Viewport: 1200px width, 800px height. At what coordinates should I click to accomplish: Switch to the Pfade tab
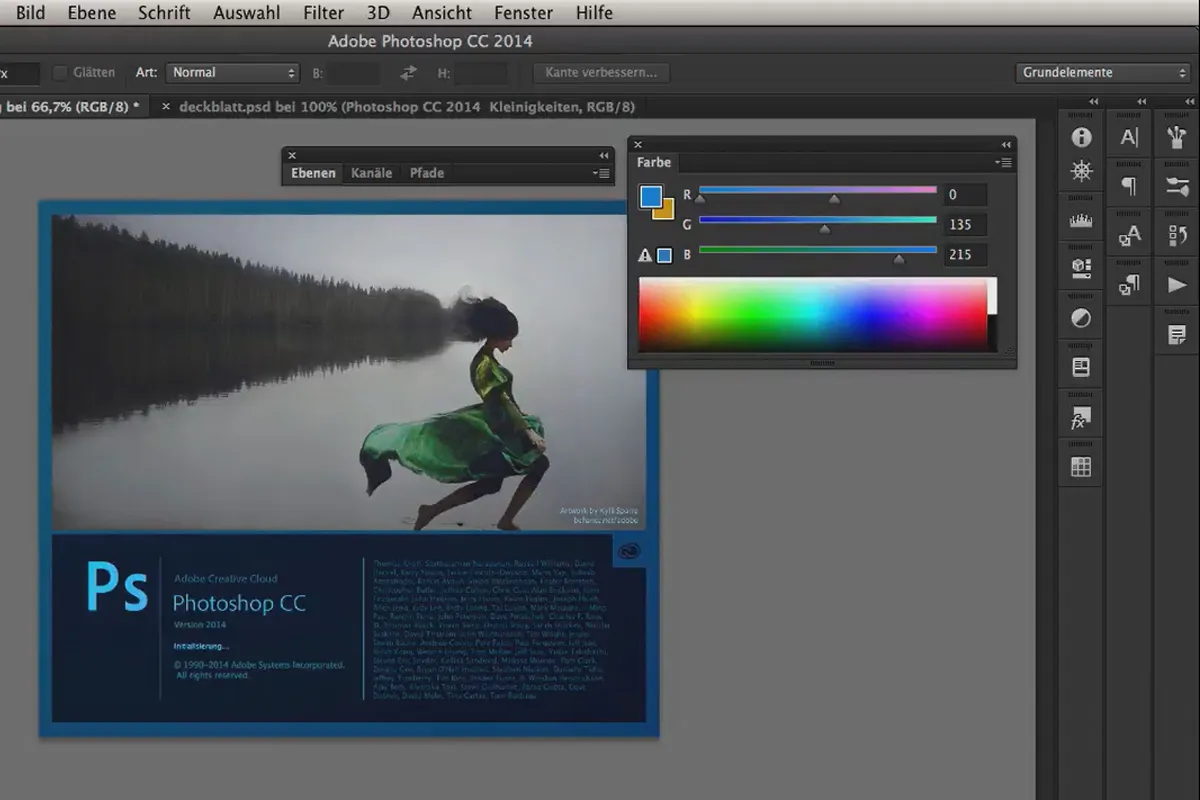(426, 173)
